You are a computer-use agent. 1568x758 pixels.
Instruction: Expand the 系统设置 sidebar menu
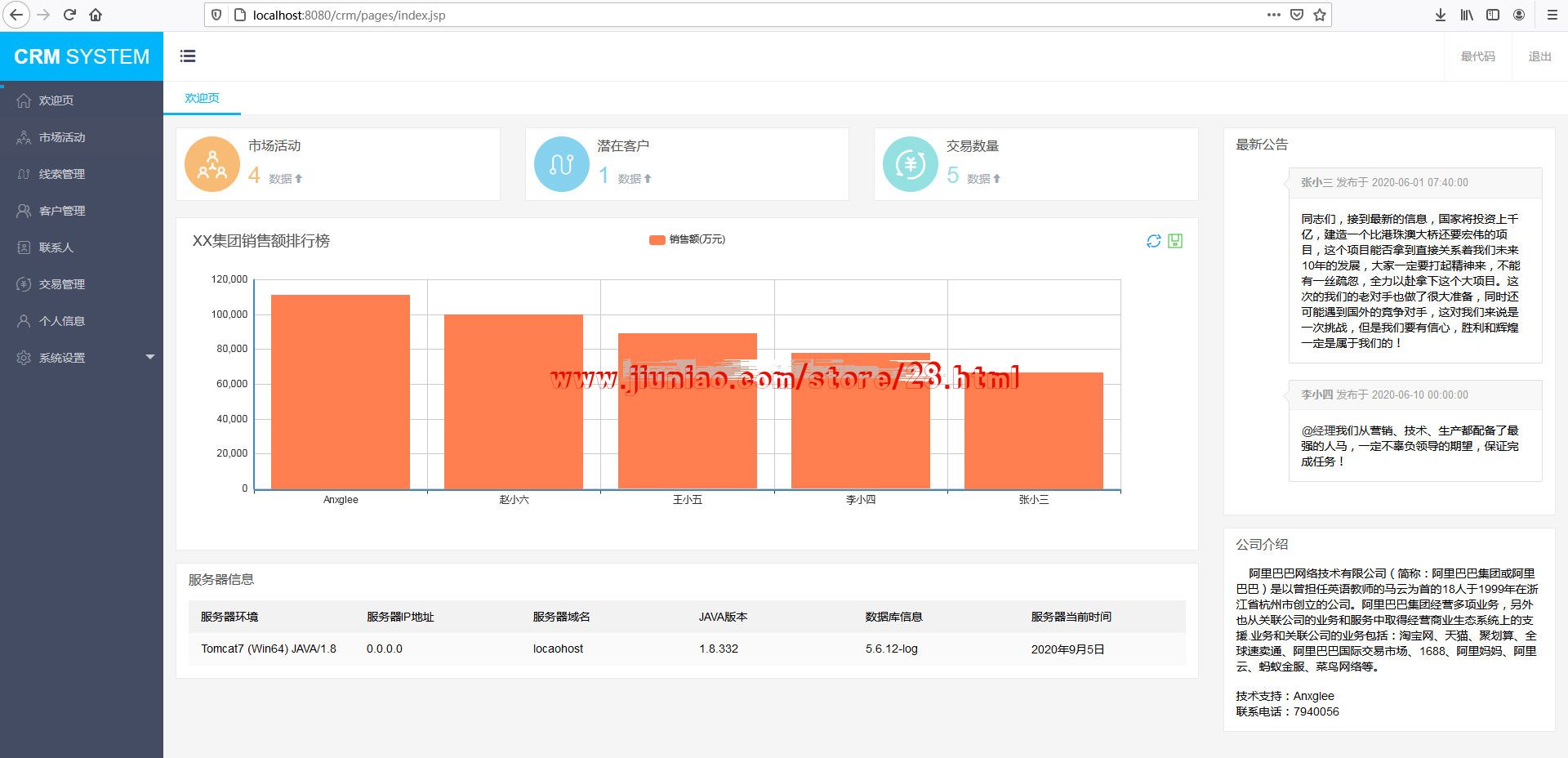coord(82,358)
